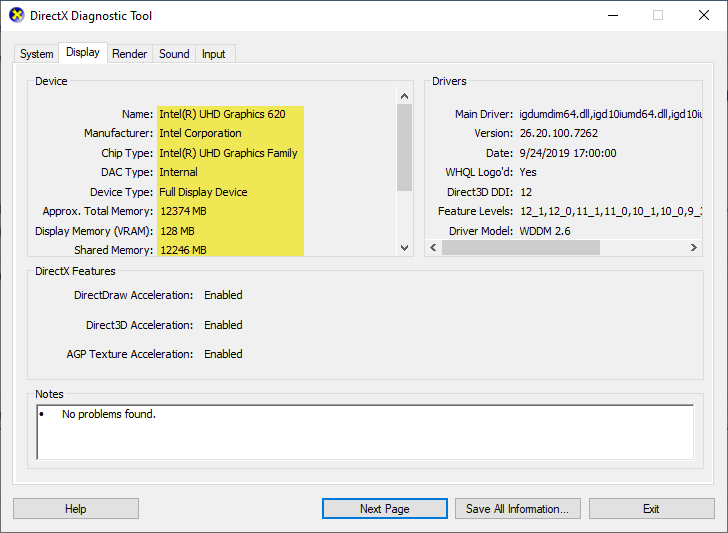Minimize the DirectX Diagnostic Tool window
Screen dimensions: 728x533
point(613,15)
